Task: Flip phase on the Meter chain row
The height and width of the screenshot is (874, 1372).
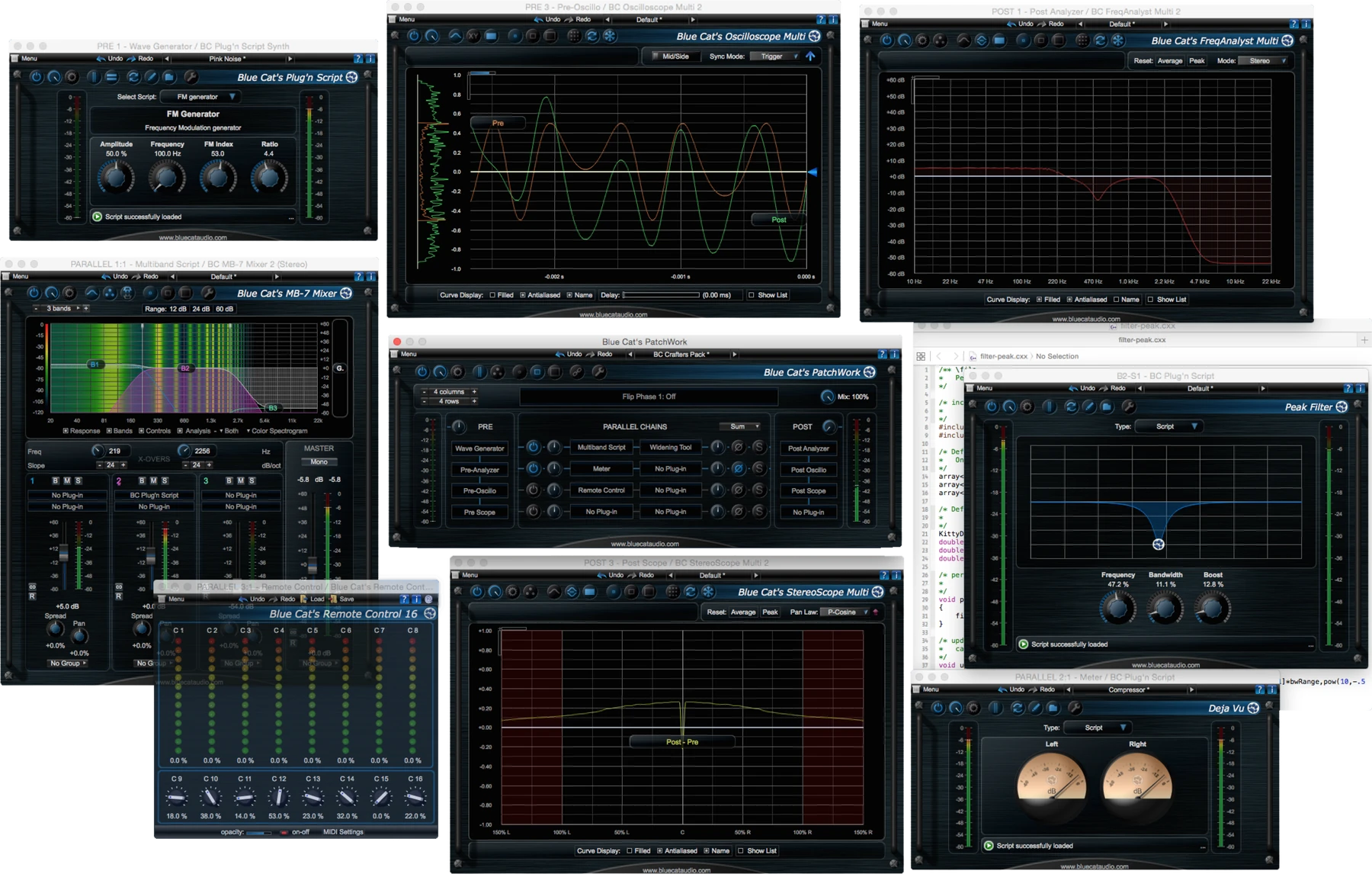Action: [737, 468]
